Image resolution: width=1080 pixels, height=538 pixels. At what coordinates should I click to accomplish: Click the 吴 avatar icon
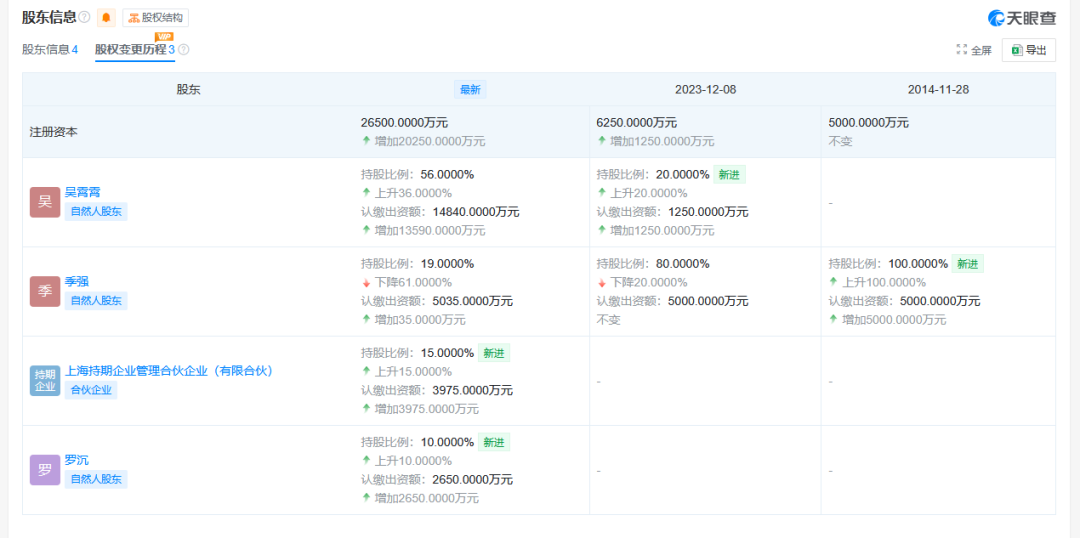coord(45,202)
